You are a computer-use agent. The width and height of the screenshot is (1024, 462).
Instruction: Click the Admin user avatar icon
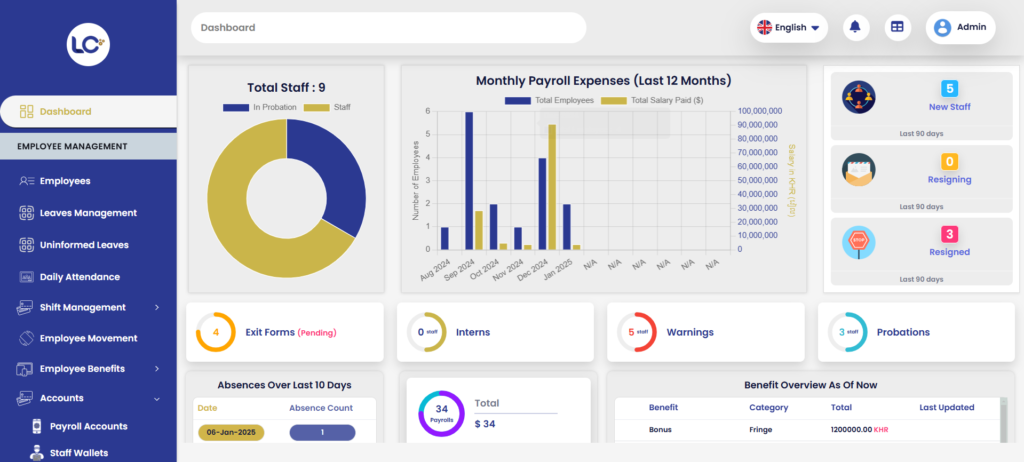click(942, 28)
